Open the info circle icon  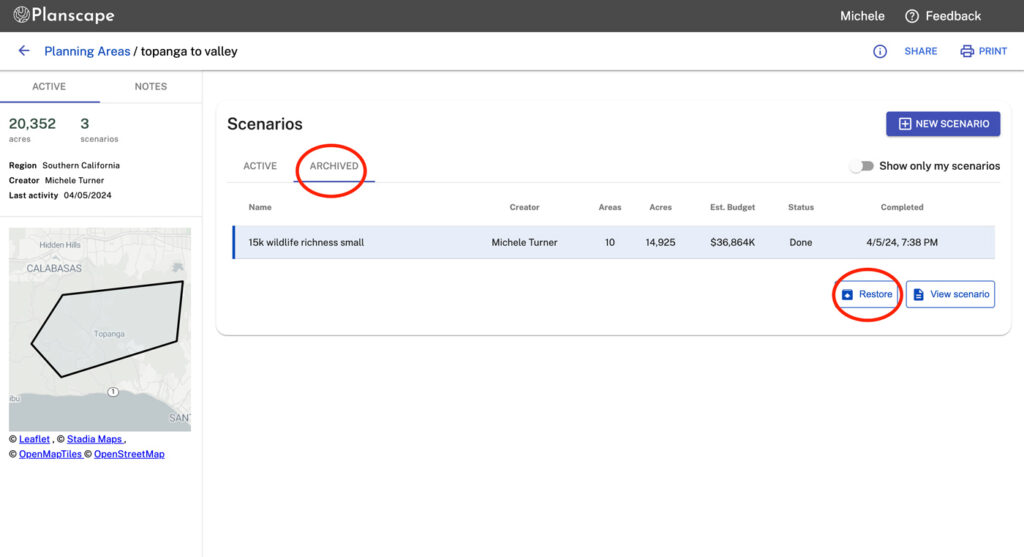coord(880,51)
